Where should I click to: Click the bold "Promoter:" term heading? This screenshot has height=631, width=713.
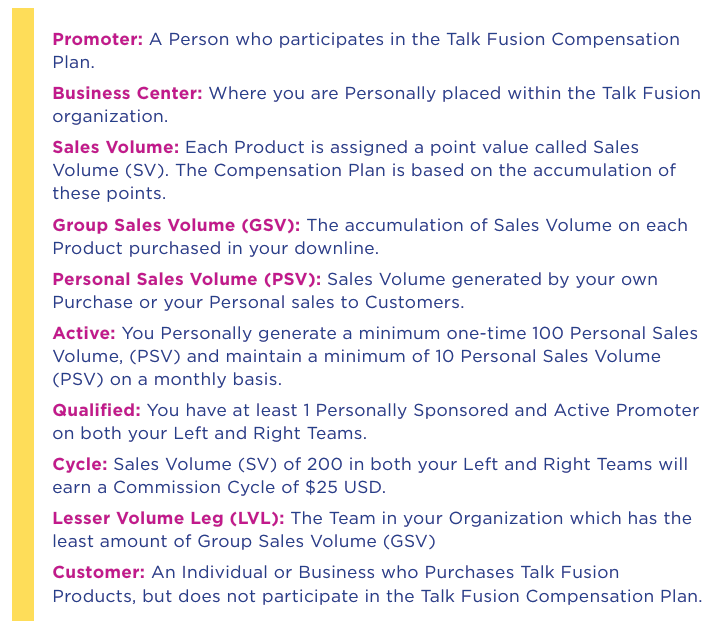point(98,40)
